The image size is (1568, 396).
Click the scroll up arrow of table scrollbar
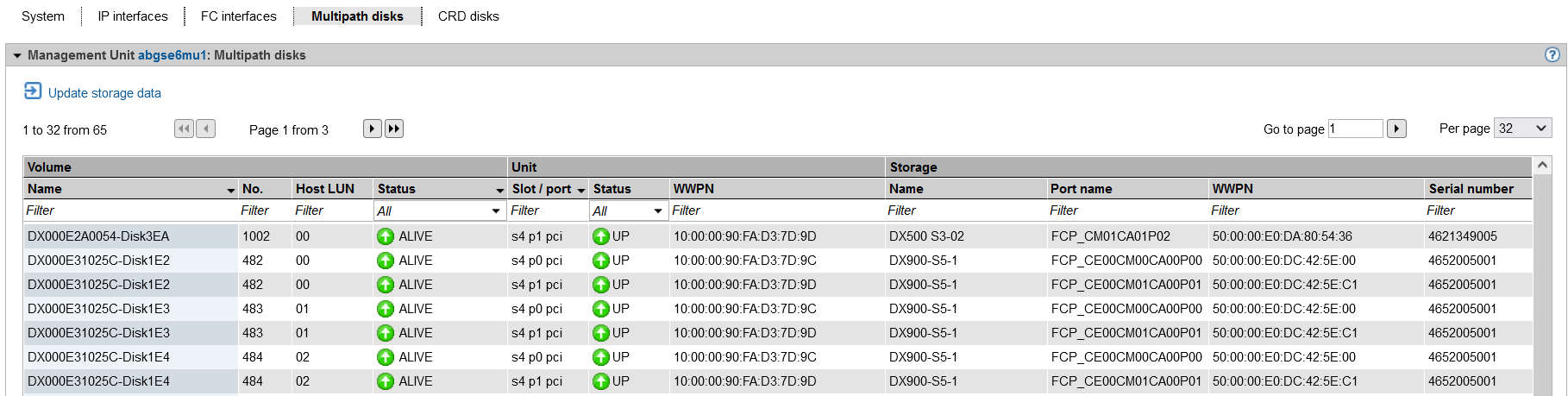click(1543, 165)
